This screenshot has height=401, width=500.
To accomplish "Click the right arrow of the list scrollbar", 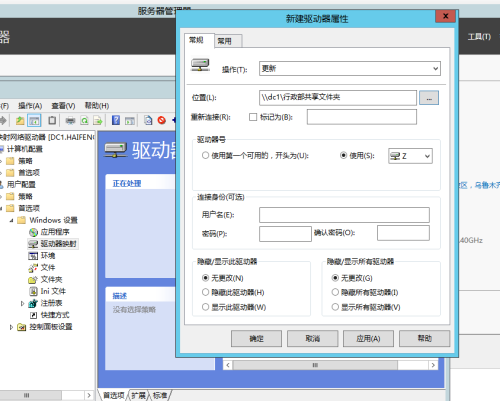I will point(433,365).
